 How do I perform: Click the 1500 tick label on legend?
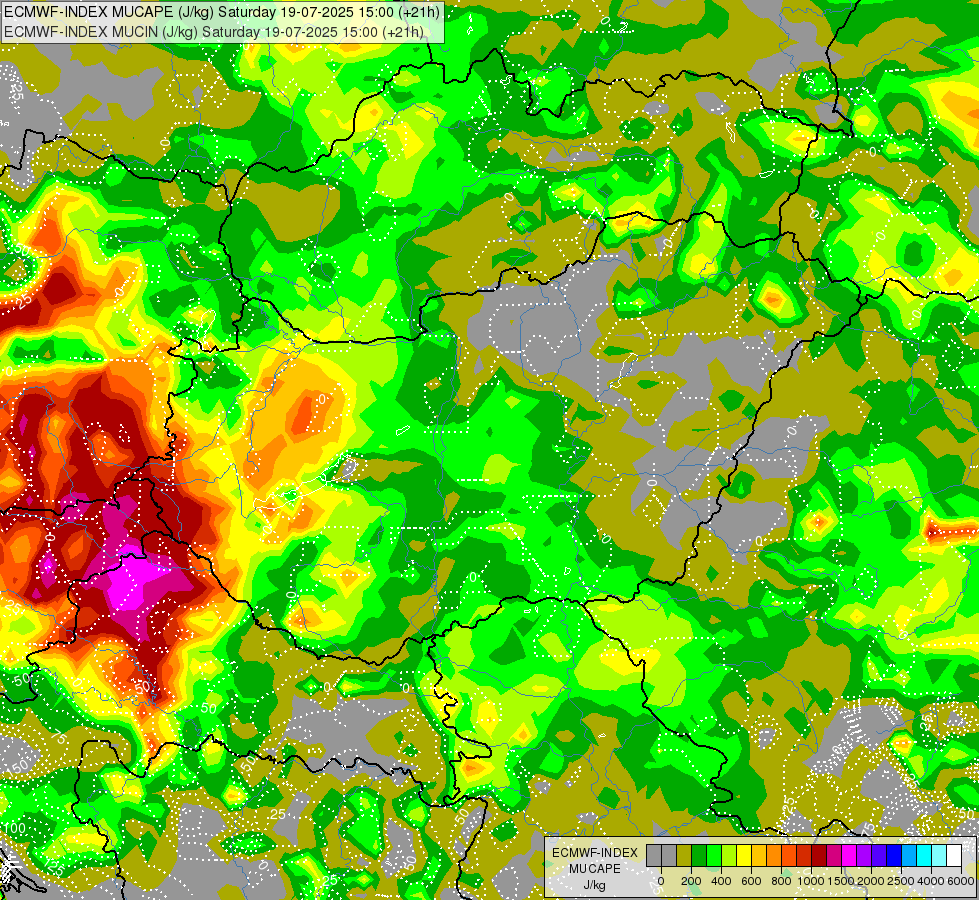(841, 881)
